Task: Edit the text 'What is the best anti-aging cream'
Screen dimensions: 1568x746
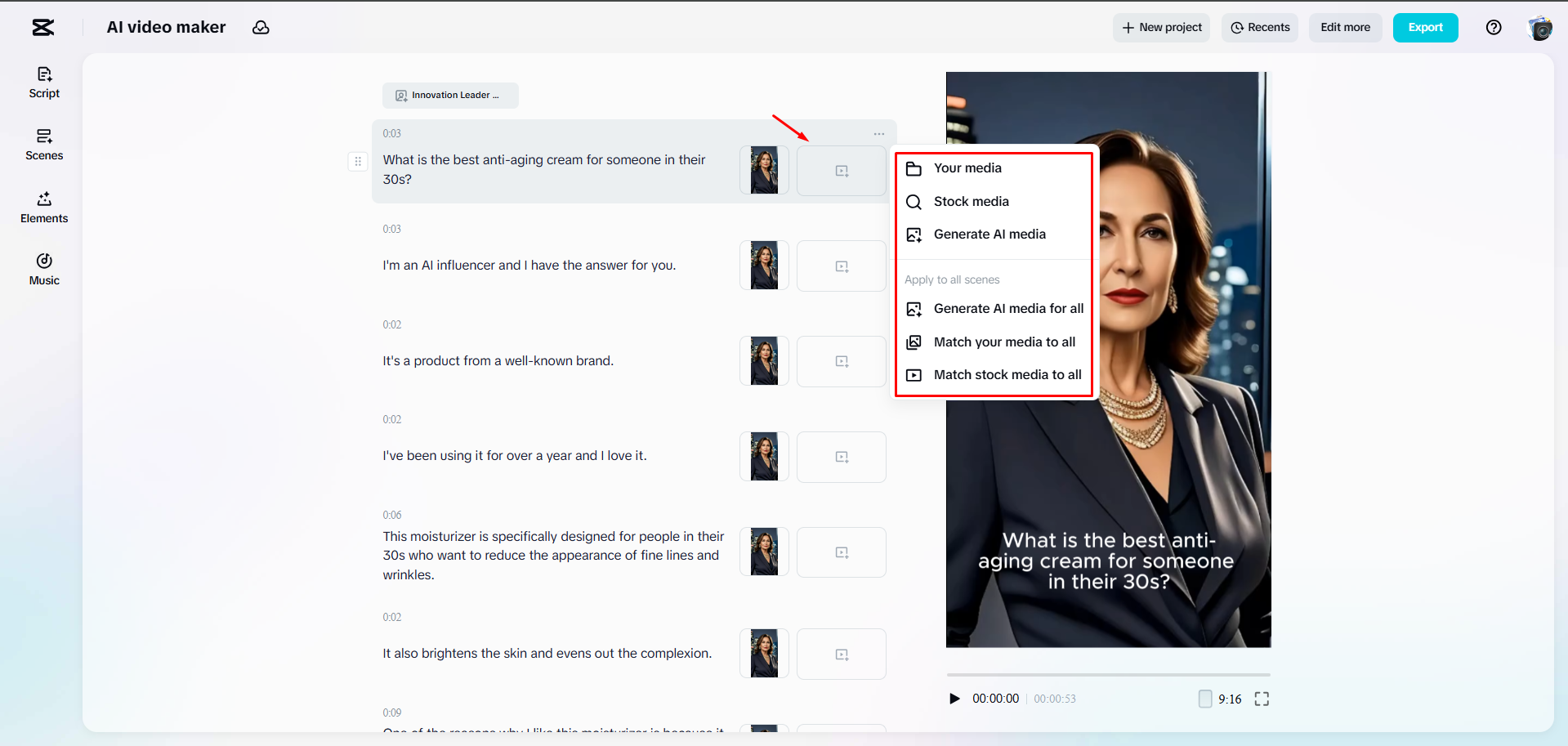Action: tap(545, 170)
